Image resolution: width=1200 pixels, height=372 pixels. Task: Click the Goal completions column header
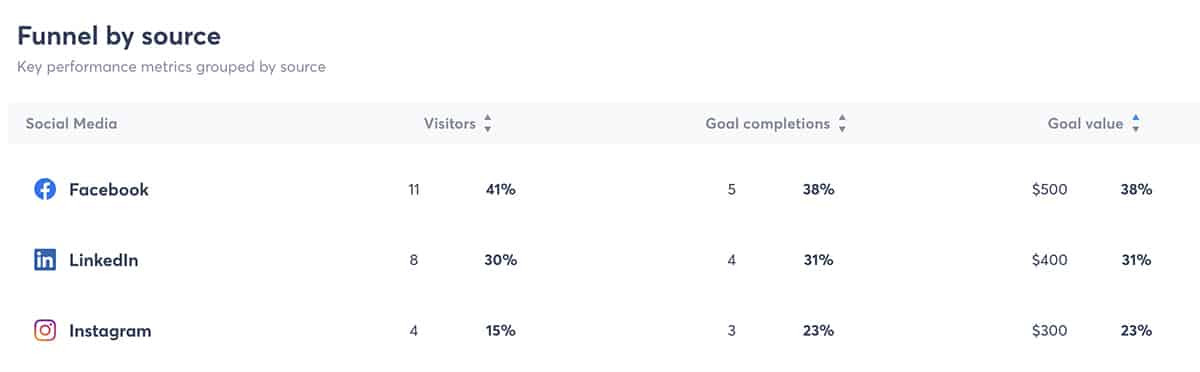768,124
